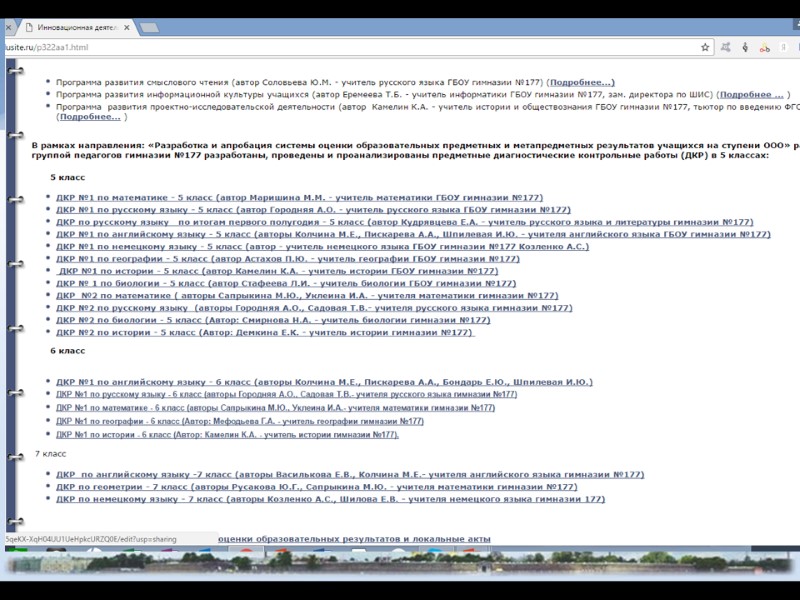Image resolution: width=800 pixels, height=600 pixels.
Task: Open ДКР №1 по истории 6 класс
Action: point(228,435)
